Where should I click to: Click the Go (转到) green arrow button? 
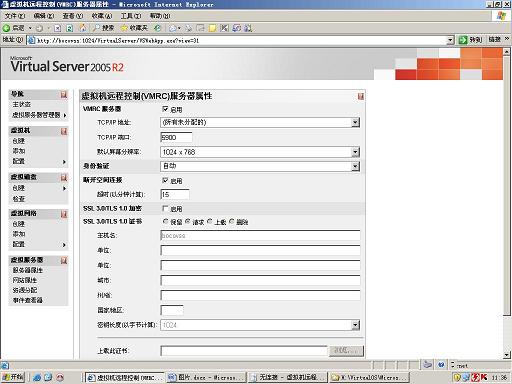click(470, 40)
